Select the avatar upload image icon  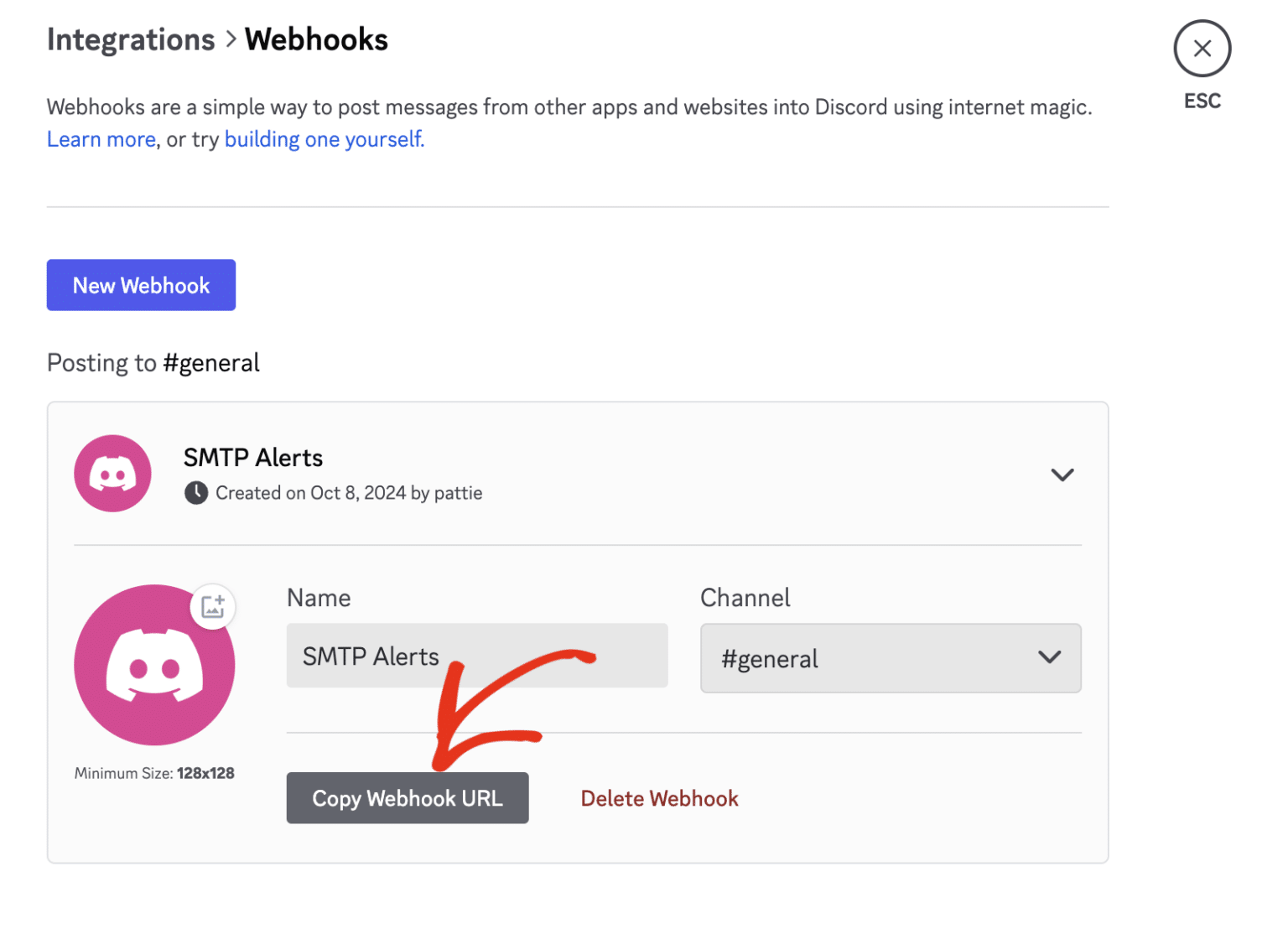click(213, 607)
